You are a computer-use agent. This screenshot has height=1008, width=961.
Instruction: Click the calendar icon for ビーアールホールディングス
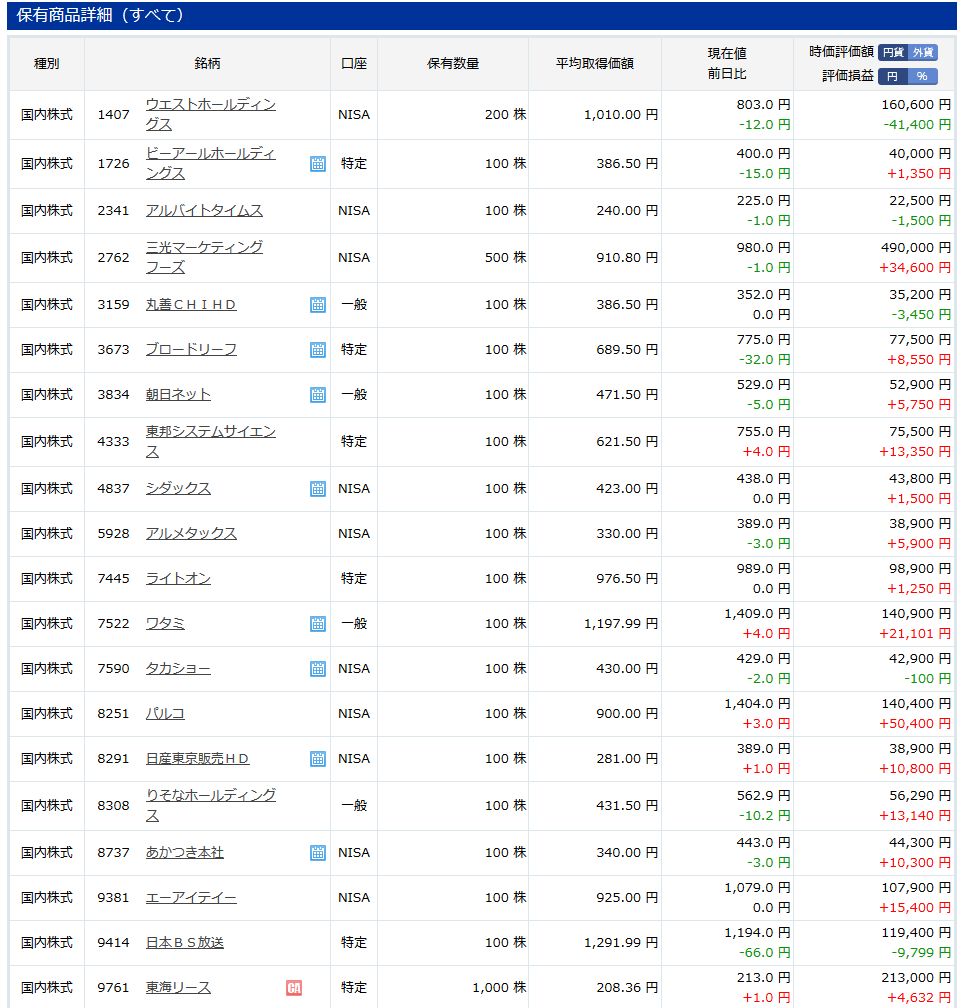(x=318, y=163)
